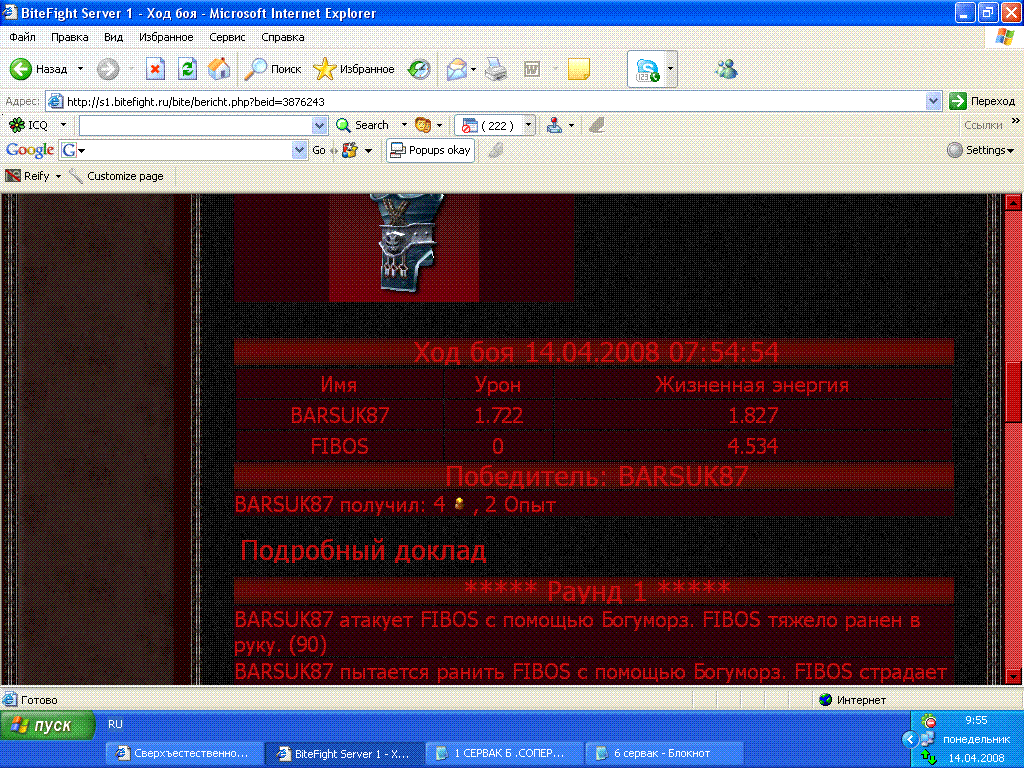Image resolution: width=1024 pixels, height=768 pixels.
Task: Open the Избранное menu
Action: click(x=166, y=37)
